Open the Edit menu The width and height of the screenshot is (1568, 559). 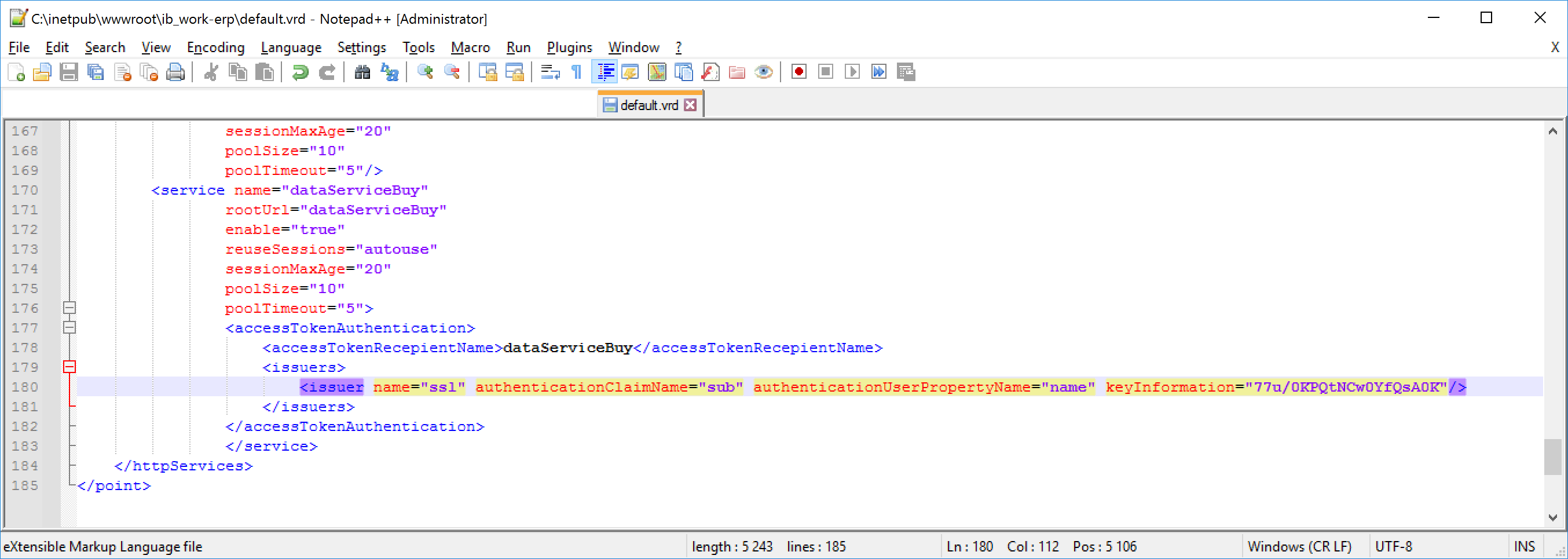coord(57,48)
